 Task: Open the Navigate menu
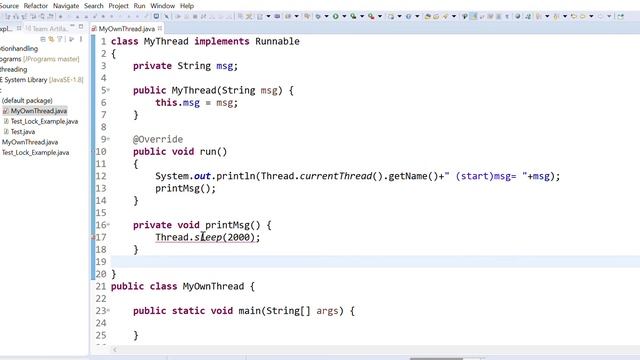pos(66,6)
